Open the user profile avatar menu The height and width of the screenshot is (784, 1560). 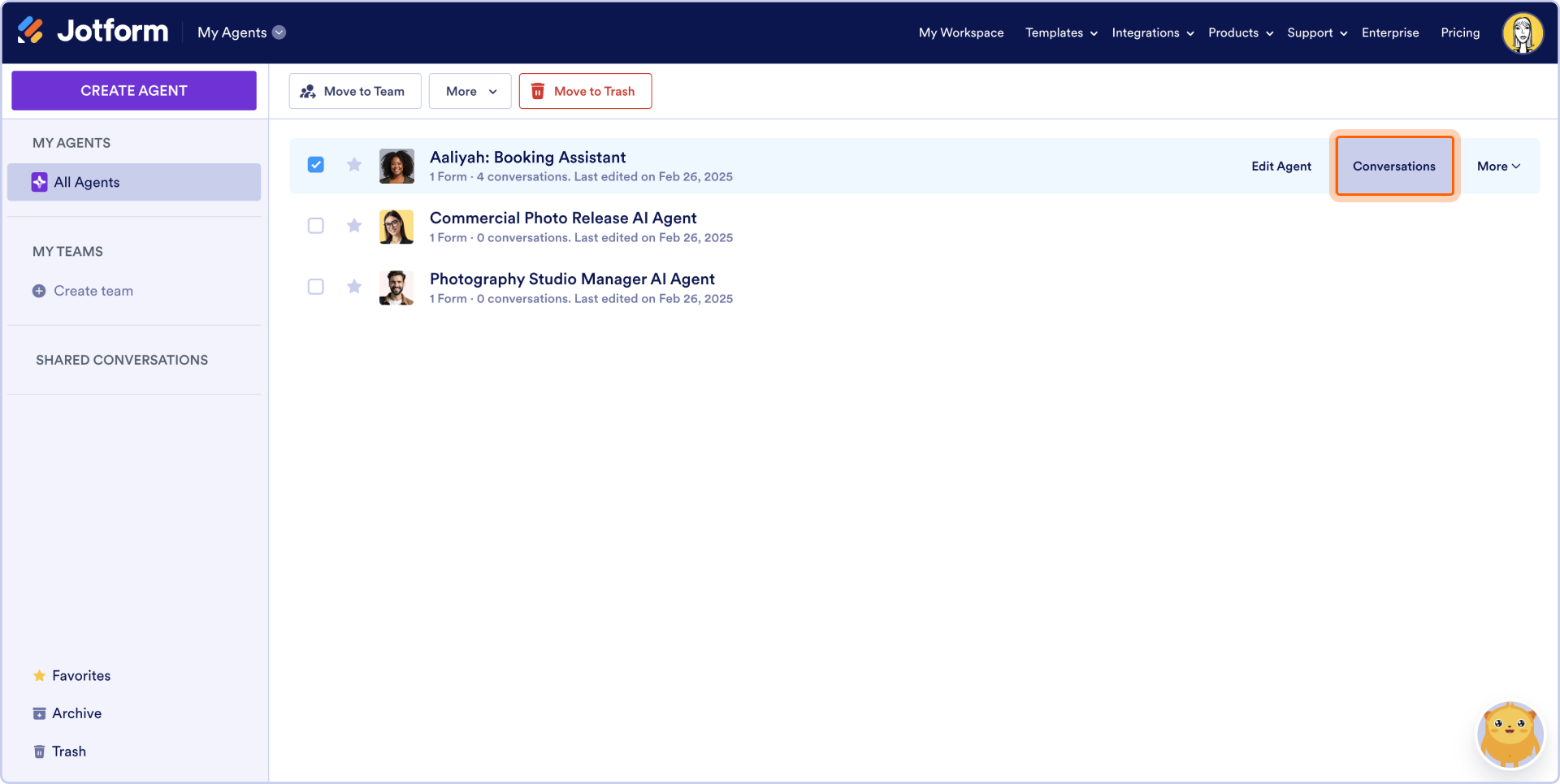(x=1523, y=32)
